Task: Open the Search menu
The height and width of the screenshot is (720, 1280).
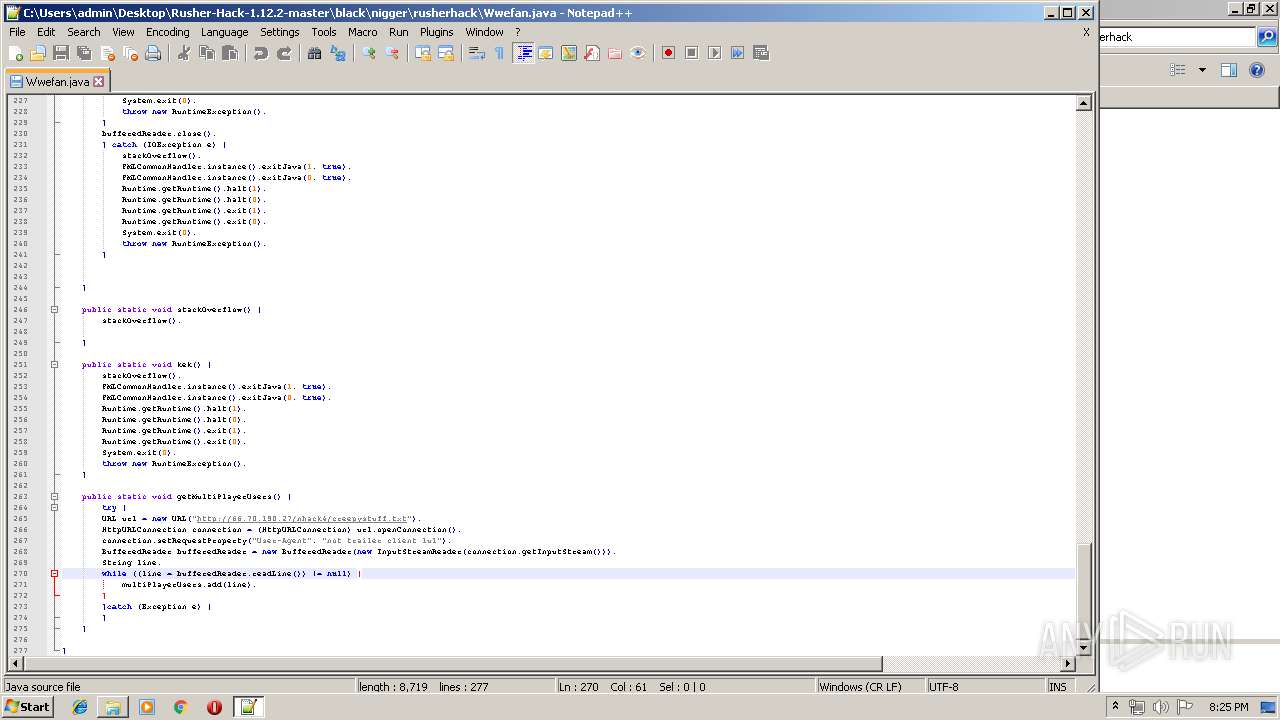Action: point(84,32)
